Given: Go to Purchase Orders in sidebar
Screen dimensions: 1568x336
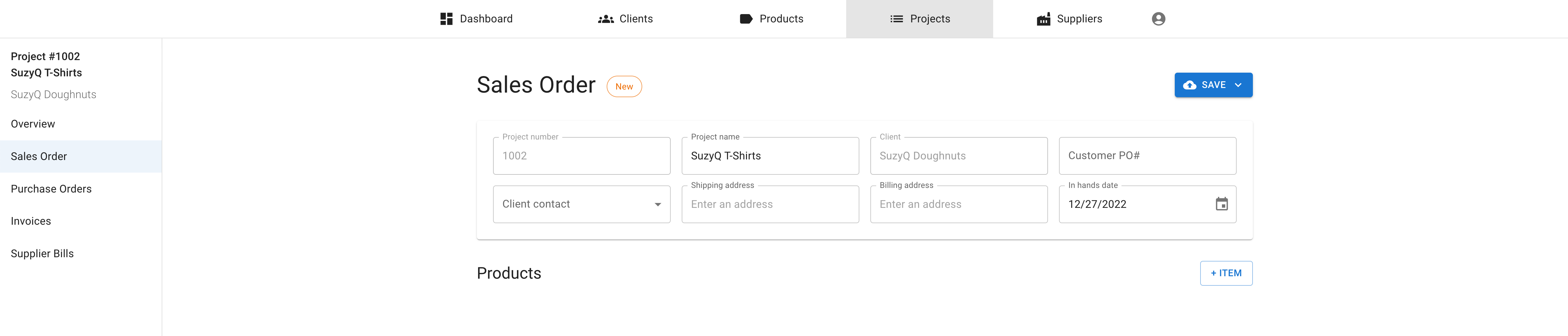Looking at the screenshot, I should pos(51,189).
